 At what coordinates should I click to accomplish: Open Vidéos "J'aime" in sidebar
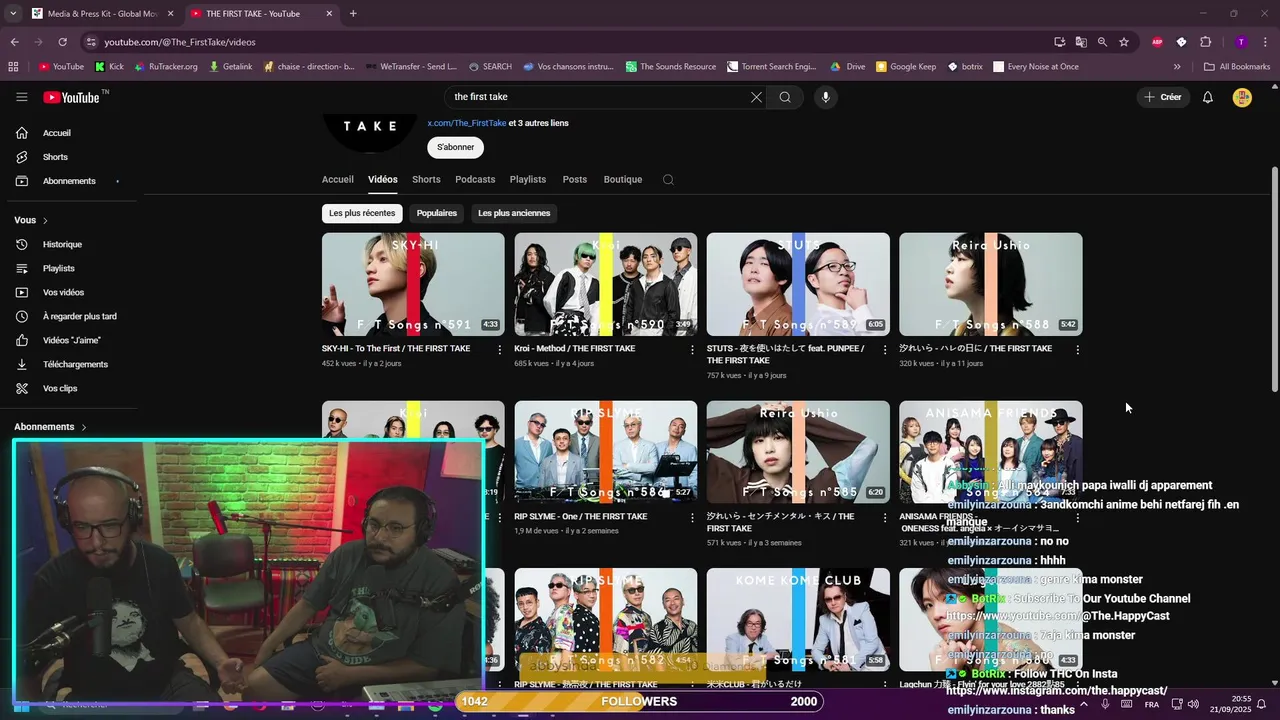coord(72,340)
